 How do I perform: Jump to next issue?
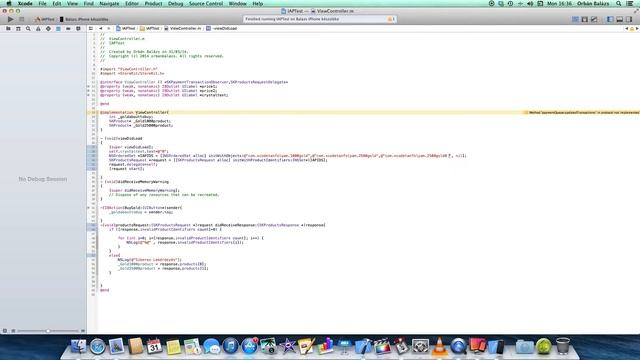[x=637, y=29]
